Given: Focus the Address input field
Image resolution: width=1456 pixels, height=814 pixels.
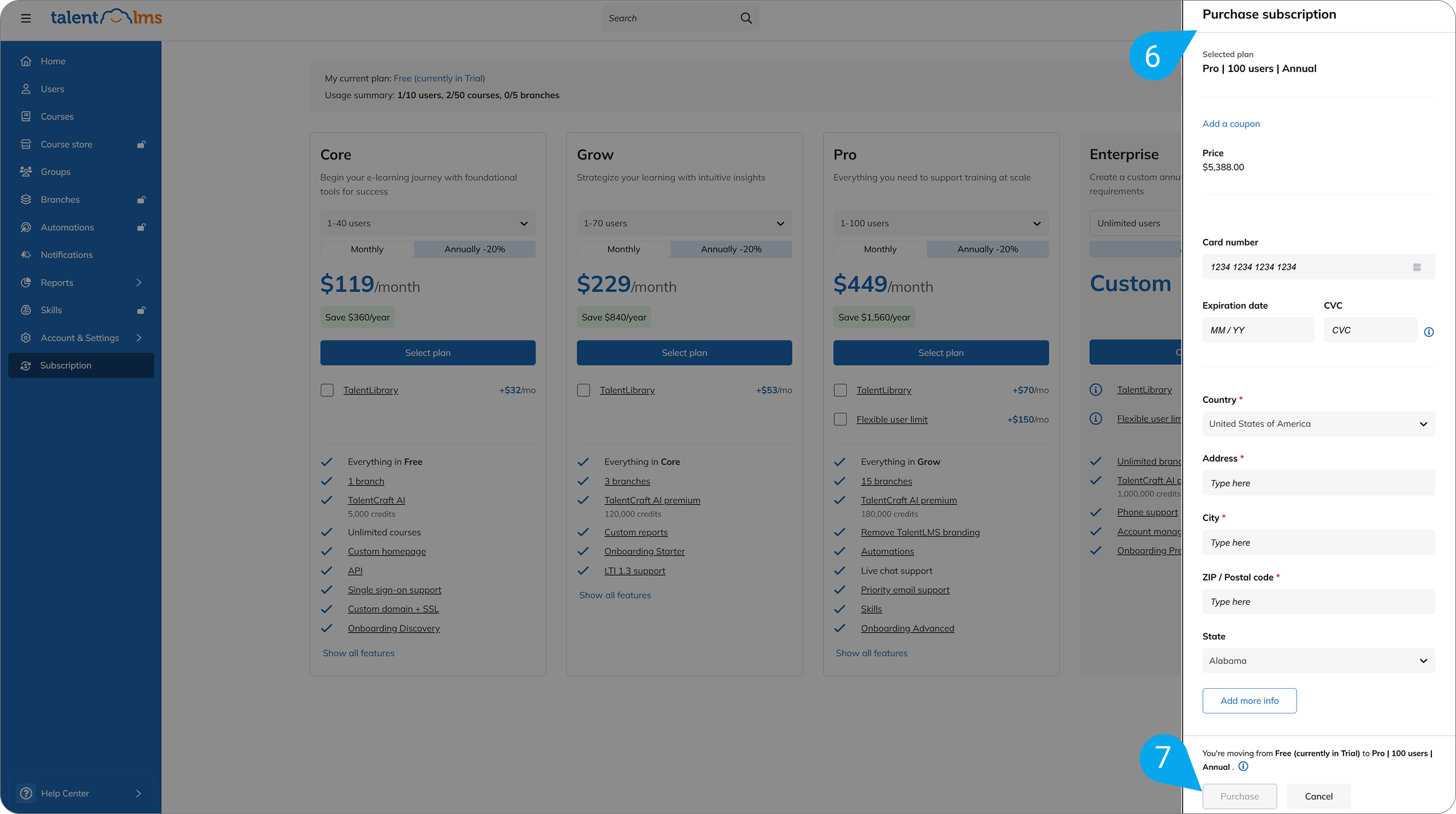Looking at the screenshot, I should (x=1319, y=483).
